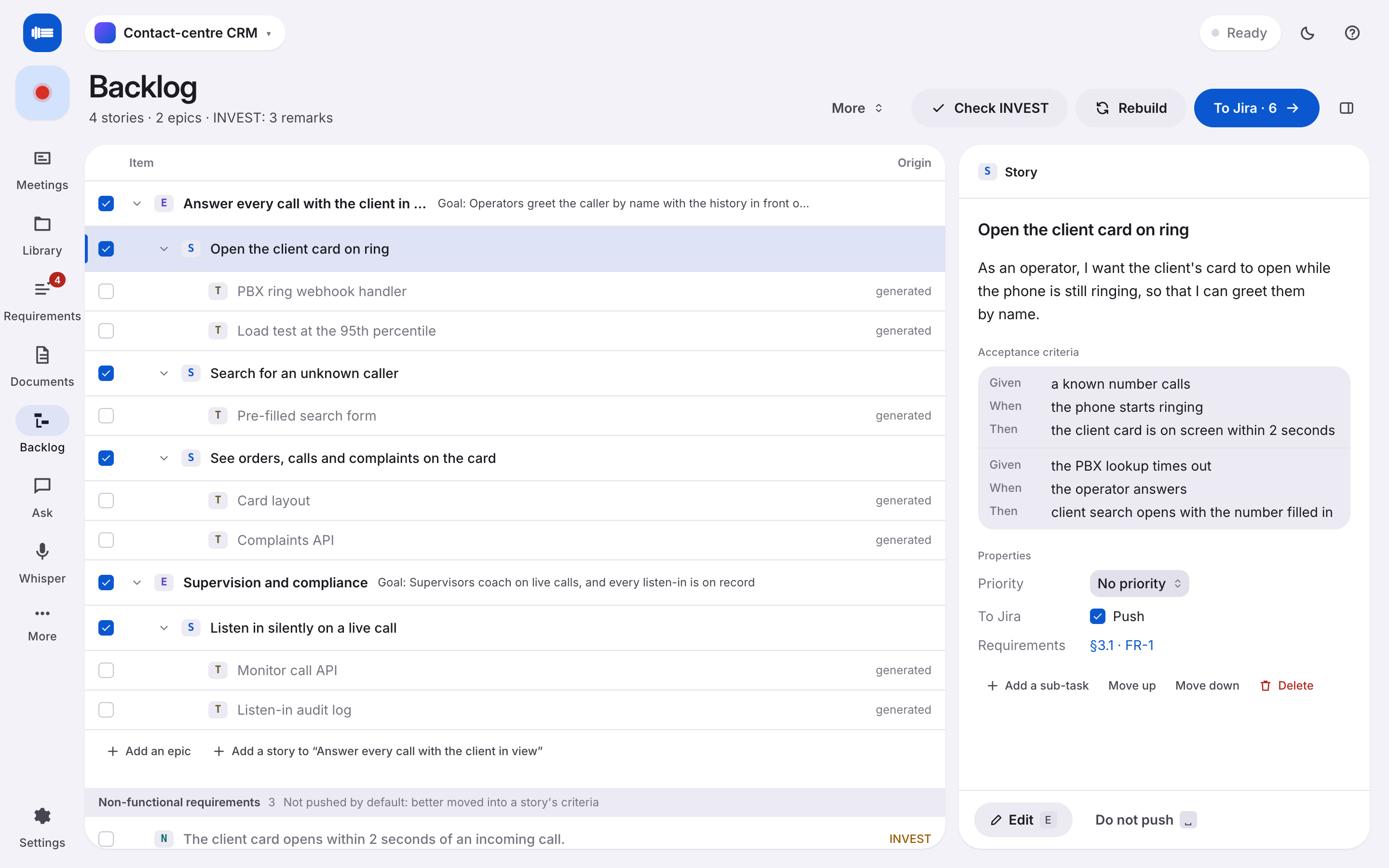The image size is (1389, 868).
Task: Open Documents in the sidebar
Action: tap(42, 367)
